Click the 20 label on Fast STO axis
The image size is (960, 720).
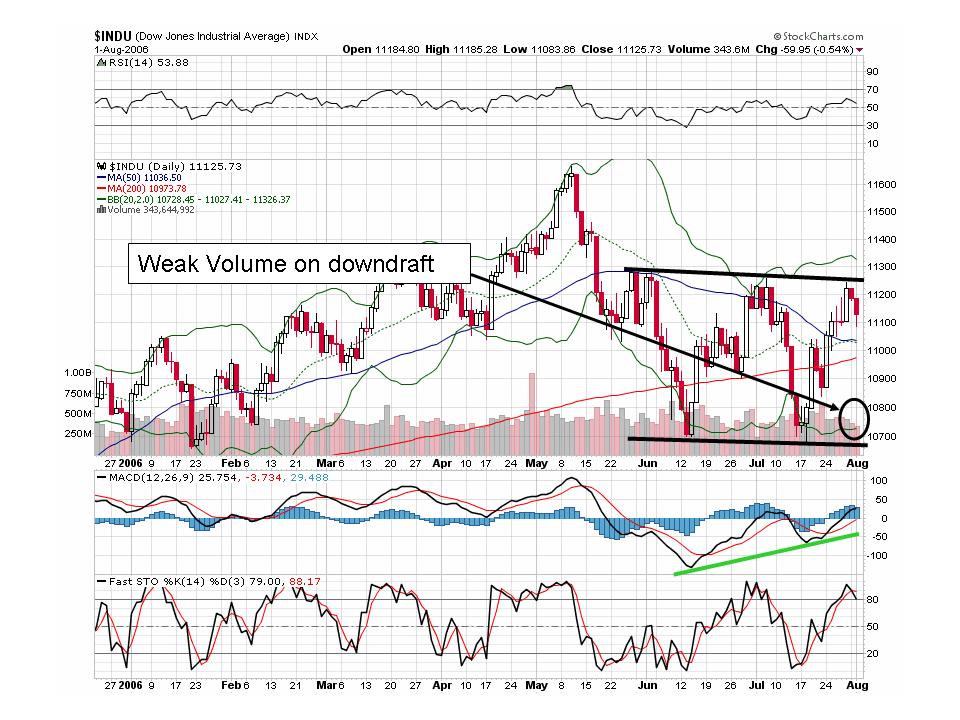pyautogui.click(x=873, y=654)
